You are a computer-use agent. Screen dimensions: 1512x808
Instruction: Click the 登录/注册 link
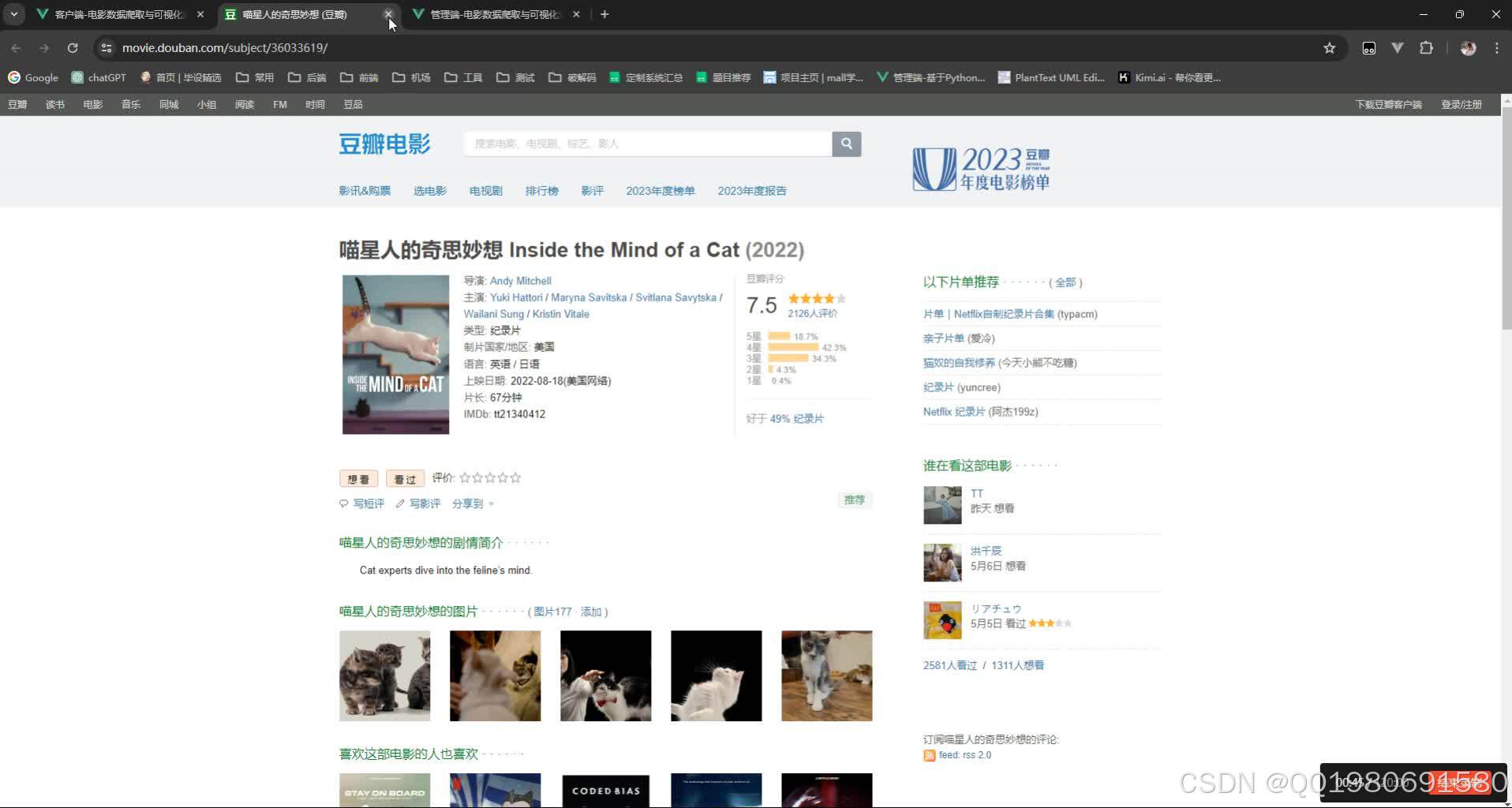(1461, 104)
